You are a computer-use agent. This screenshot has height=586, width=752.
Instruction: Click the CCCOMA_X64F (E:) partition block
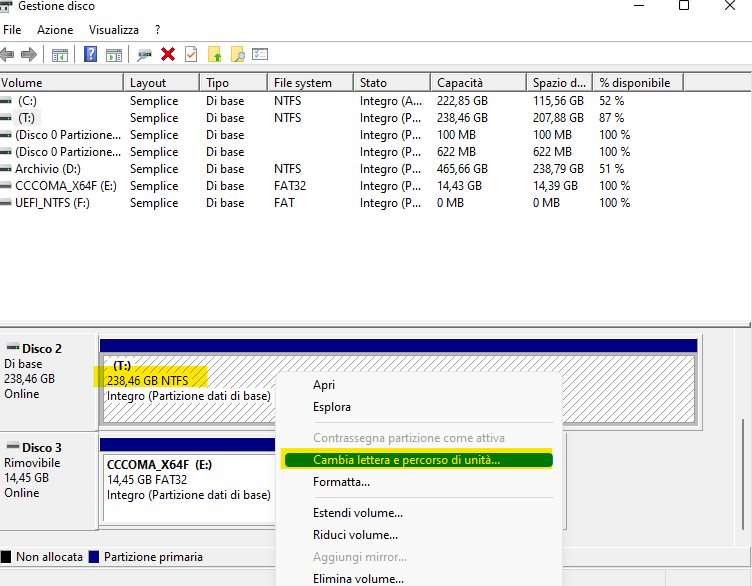[x=187, y=479]
